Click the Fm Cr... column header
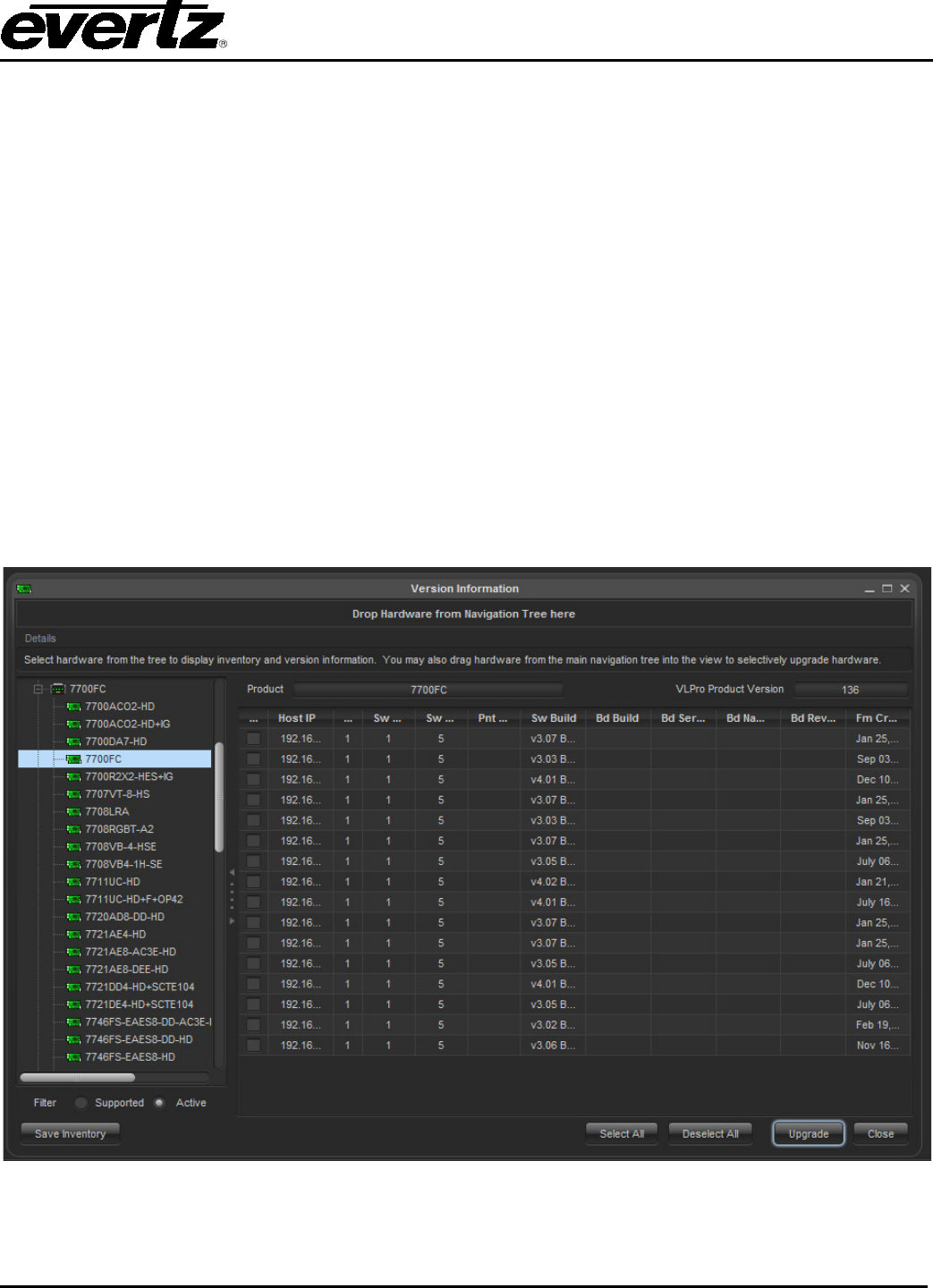Viewport: 933px width, 1288px height. coord(878,718)
